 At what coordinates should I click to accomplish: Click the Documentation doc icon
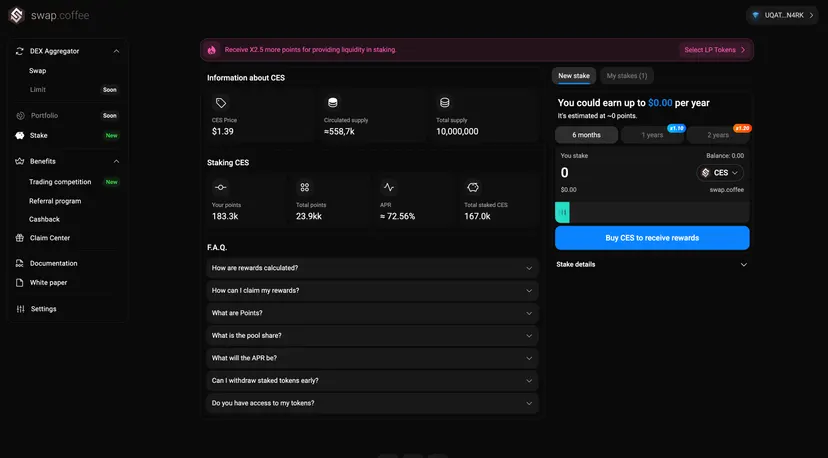20,264
